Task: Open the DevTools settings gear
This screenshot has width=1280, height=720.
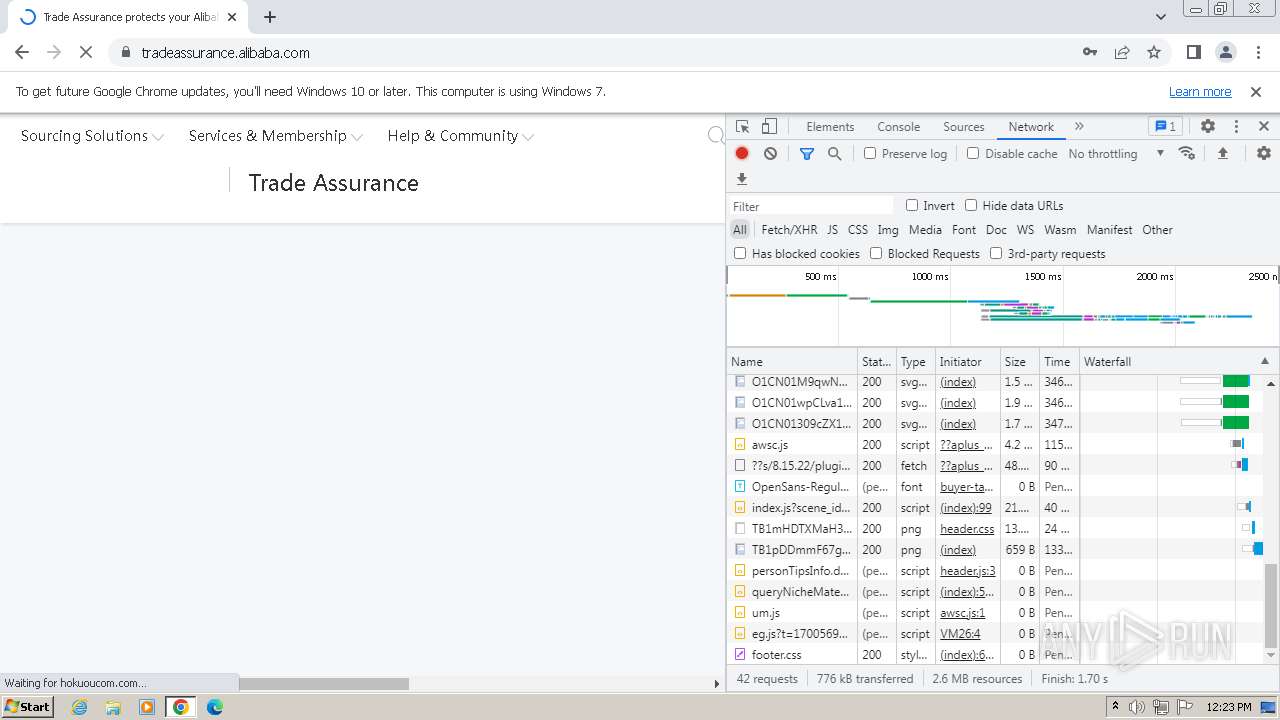Action: [x=1208, y=127]
